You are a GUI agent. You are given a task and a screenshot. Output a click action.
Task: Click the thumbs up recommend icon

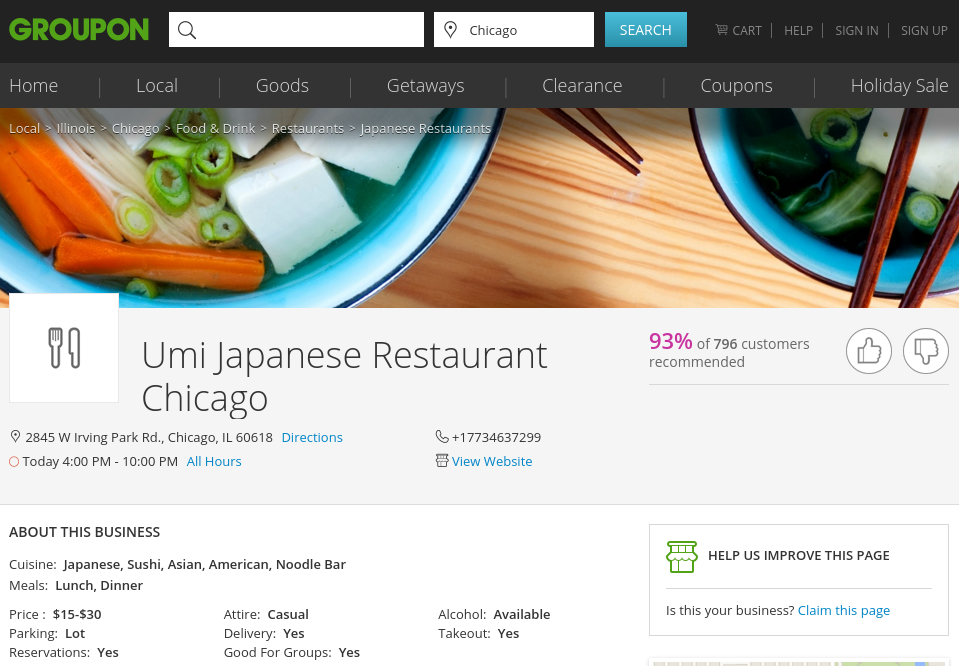pos(868,350)
